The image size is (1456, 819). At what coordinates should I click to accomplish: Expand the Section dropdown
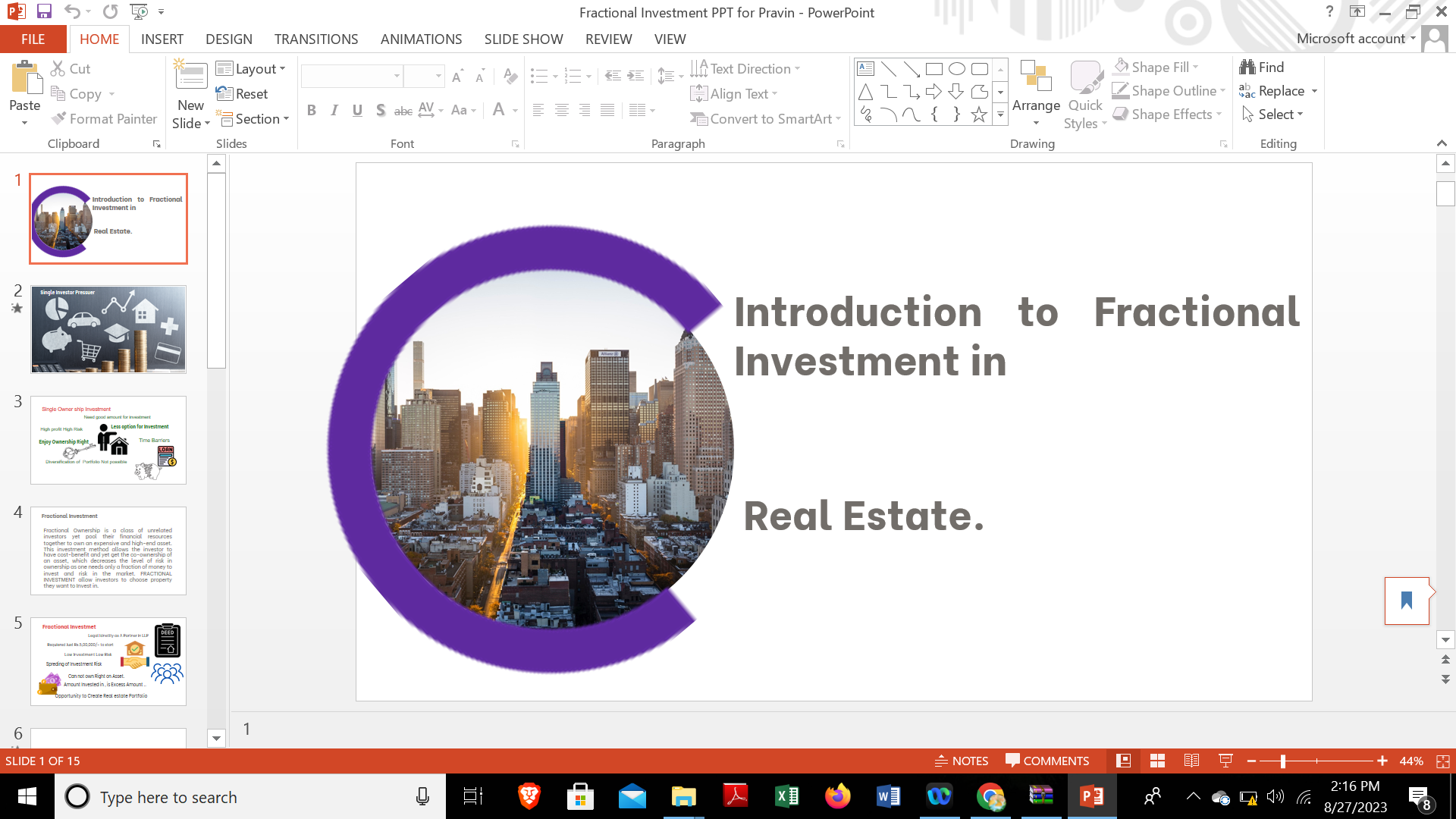coord(253,119)
